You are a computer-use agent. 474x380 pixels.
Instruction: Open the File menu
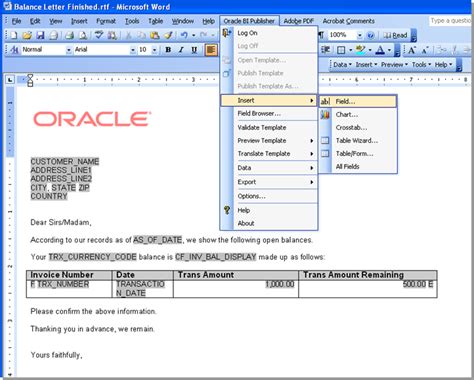[x=16, y=21]
